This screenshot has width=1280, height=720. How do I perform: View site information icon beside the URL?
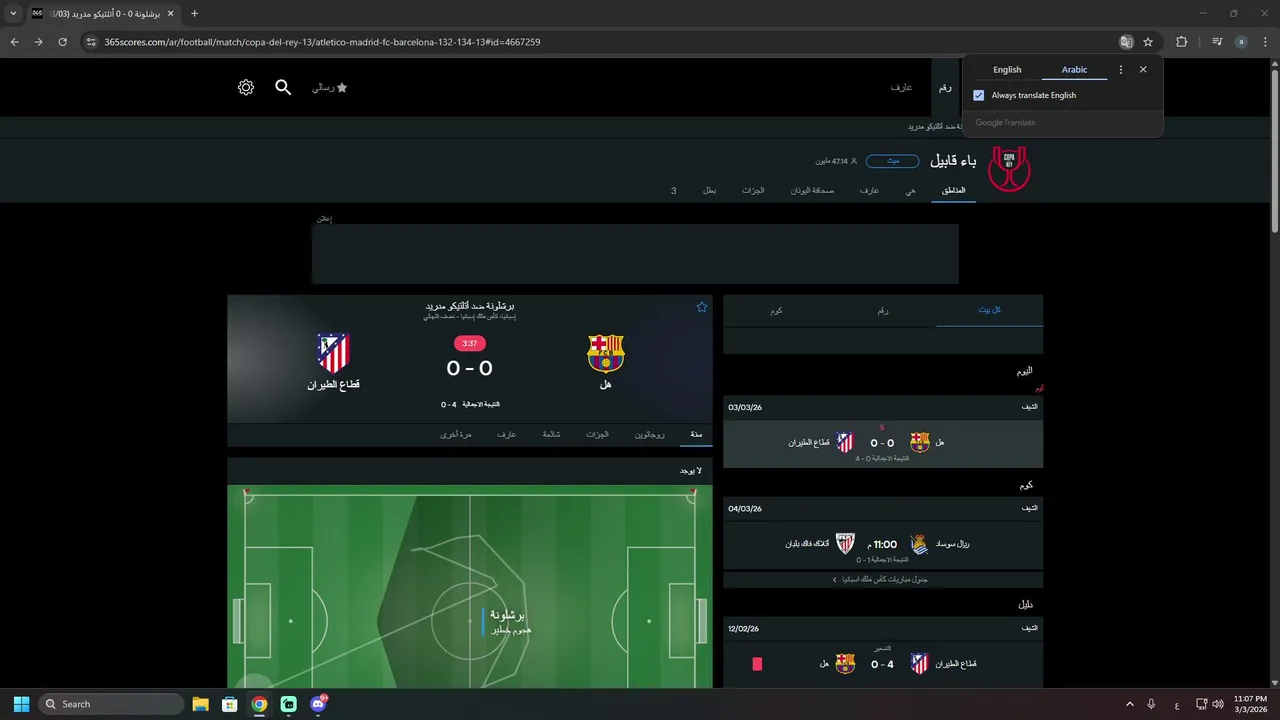coord(91,42)
